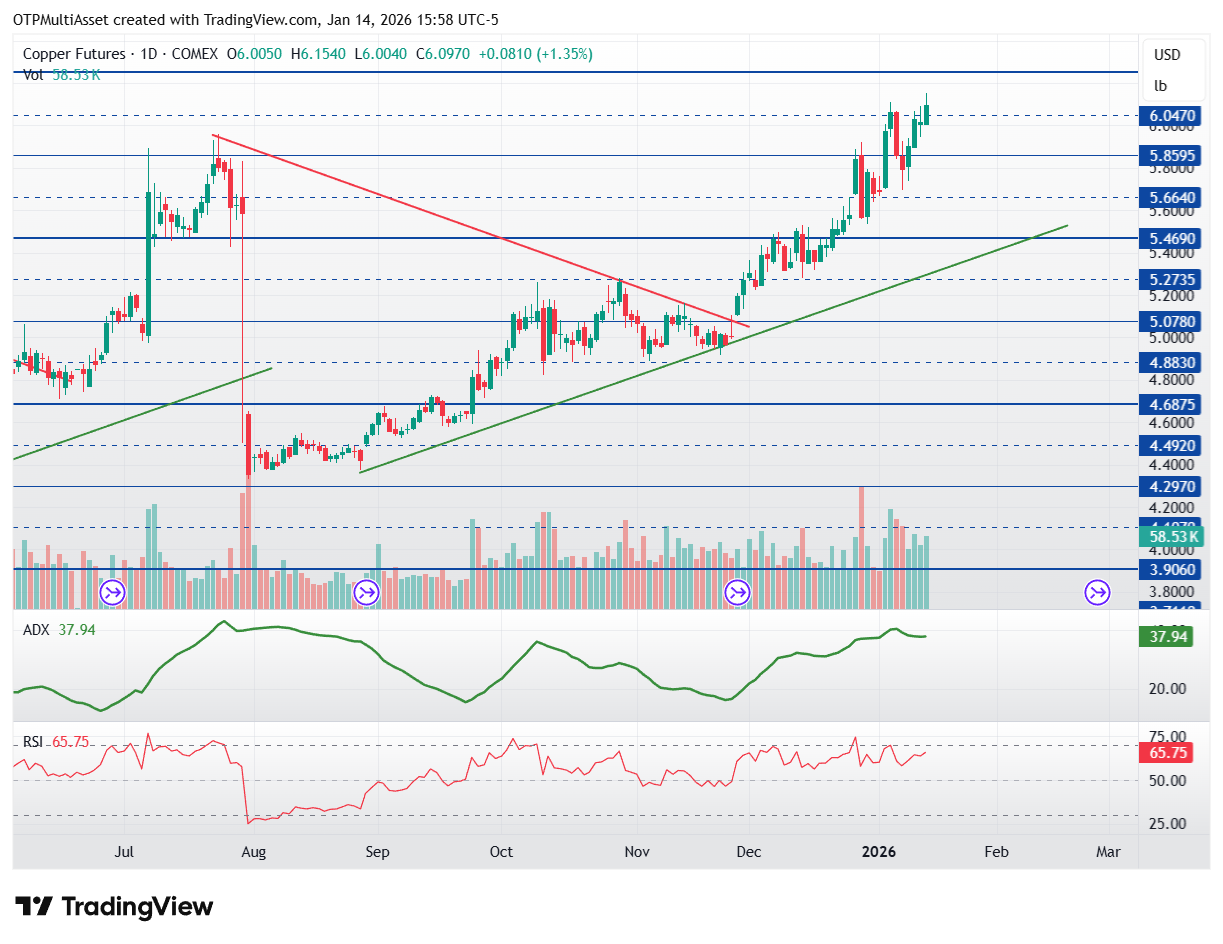Click the contract-roll marker icon just before September
Screen dimensions: 1223x944
(x=367, y=593)
